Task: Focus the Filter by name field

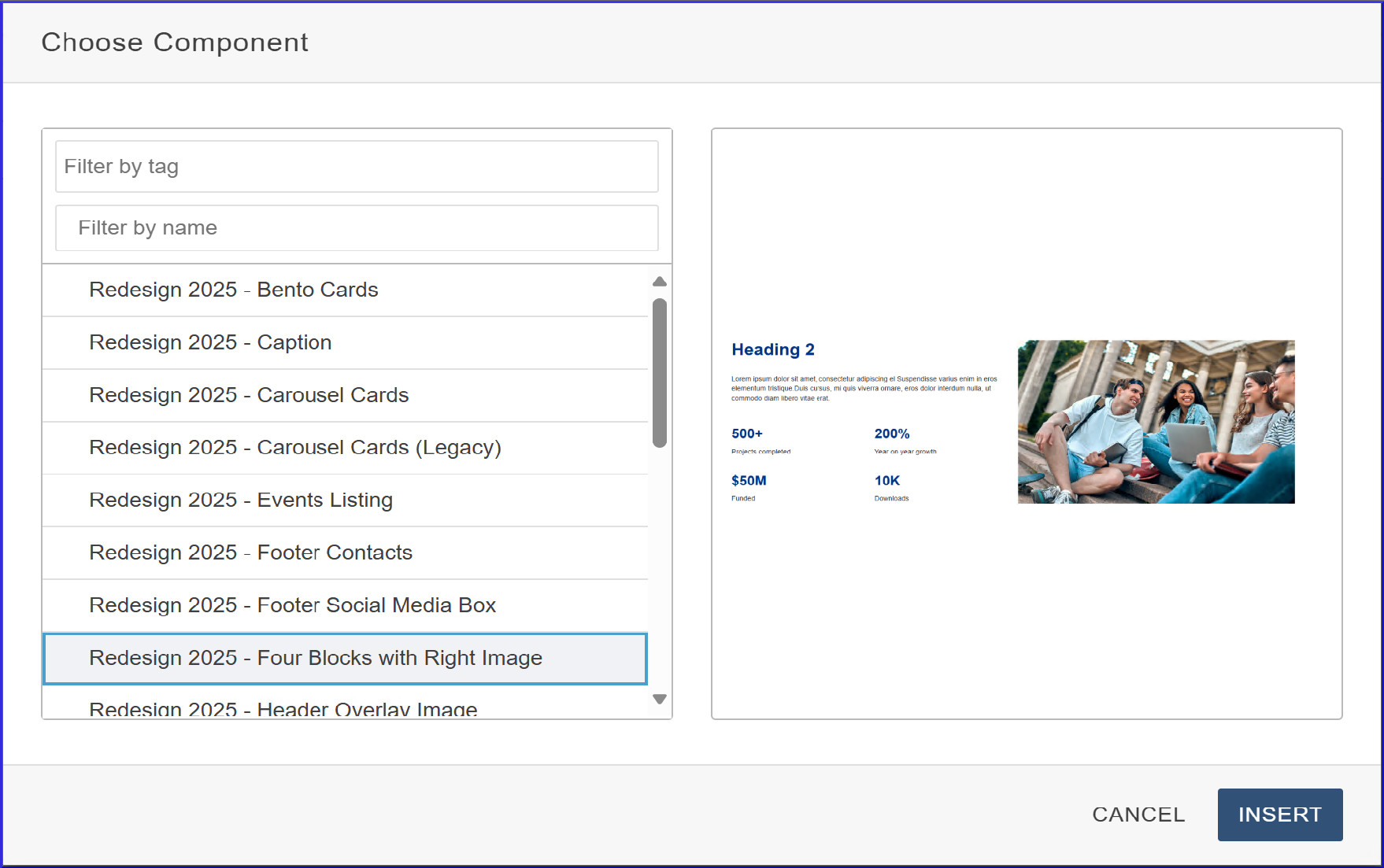Action: pos(357,228)
